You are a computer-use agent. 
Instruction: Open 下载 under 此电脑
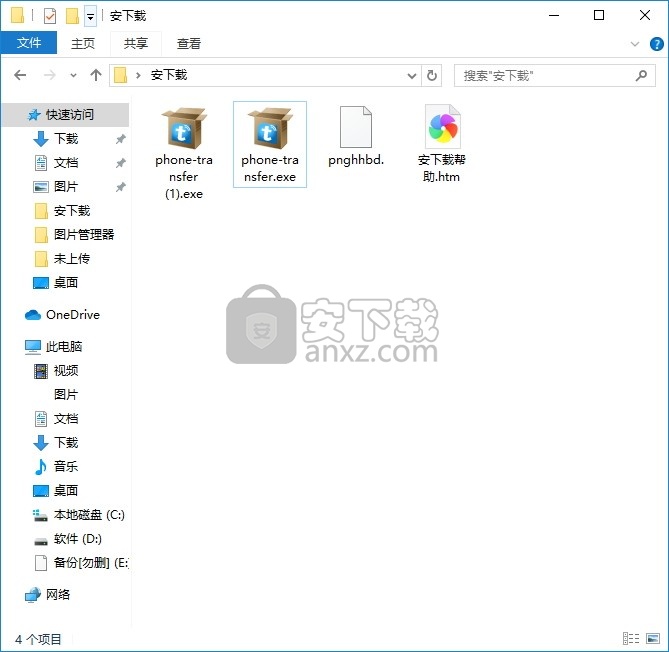click(65, 442)
